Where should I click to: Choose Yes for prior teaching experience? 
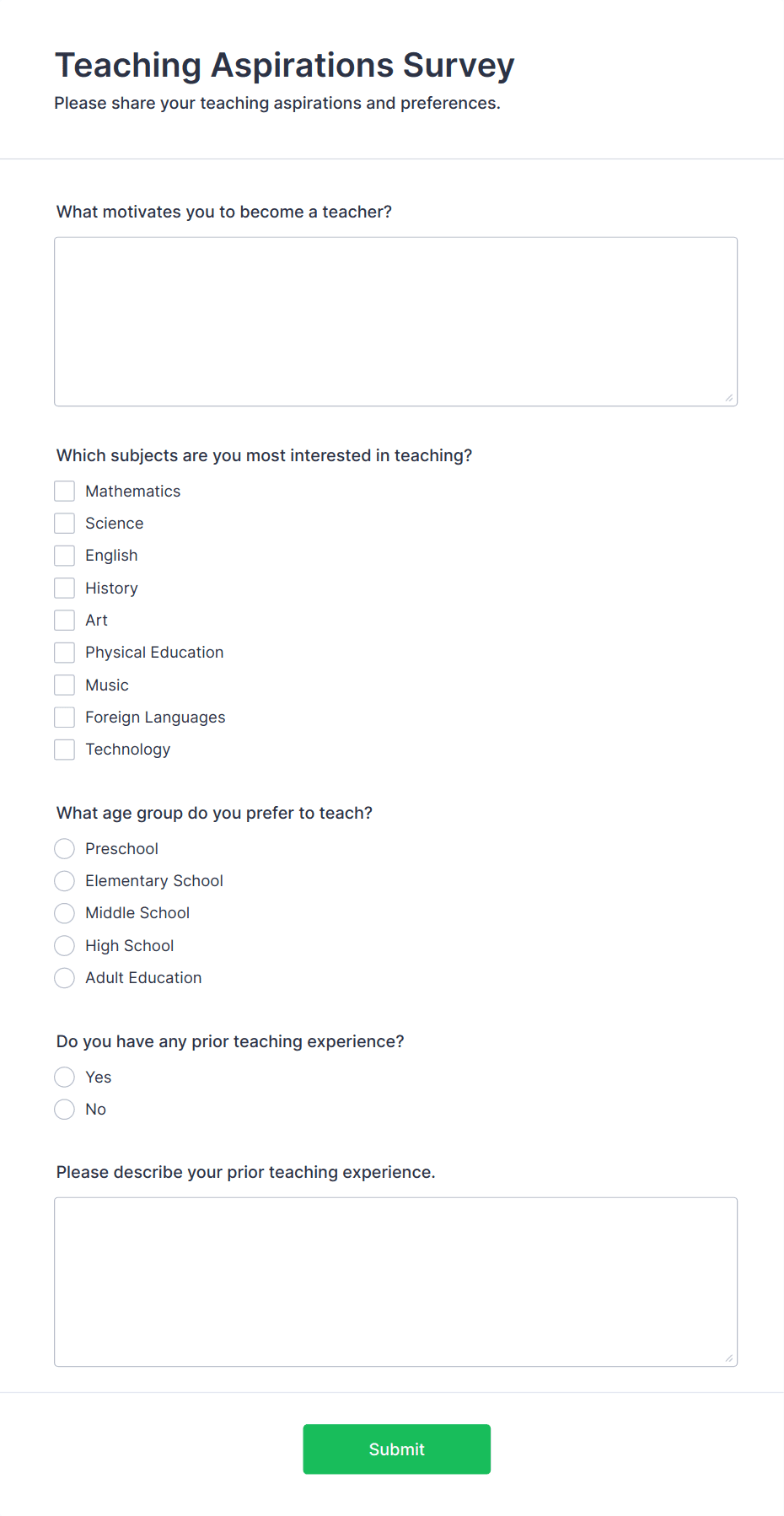[64, 1077]
